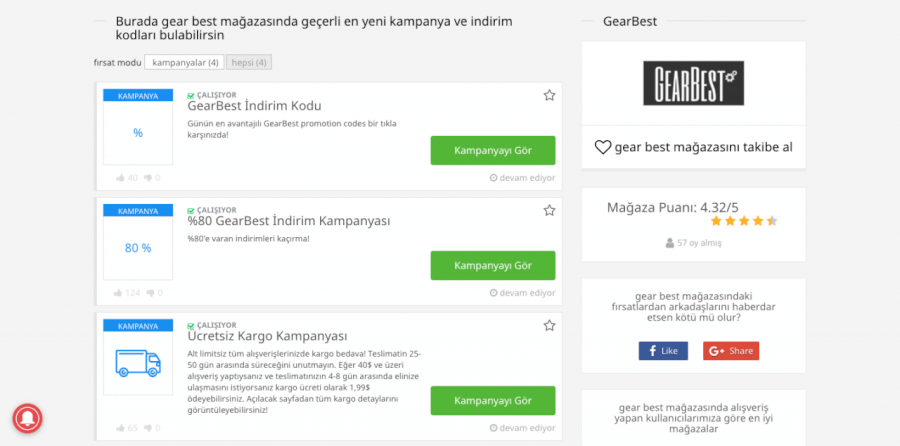Thumbs up the deal with 40 likes

[x=121, y=178]
